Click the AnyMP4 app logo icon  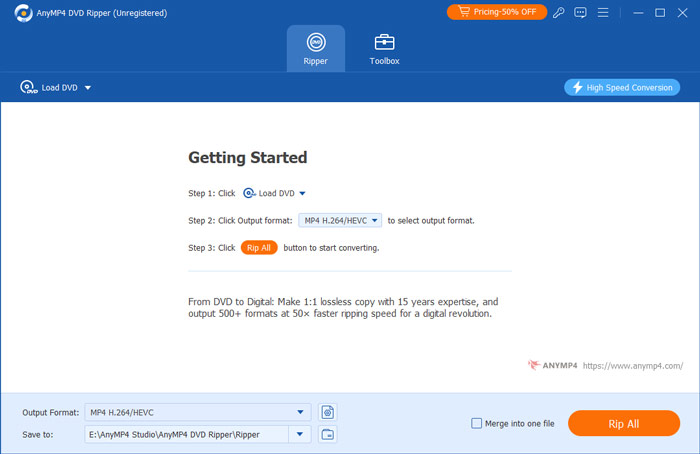tap(23, 13)
